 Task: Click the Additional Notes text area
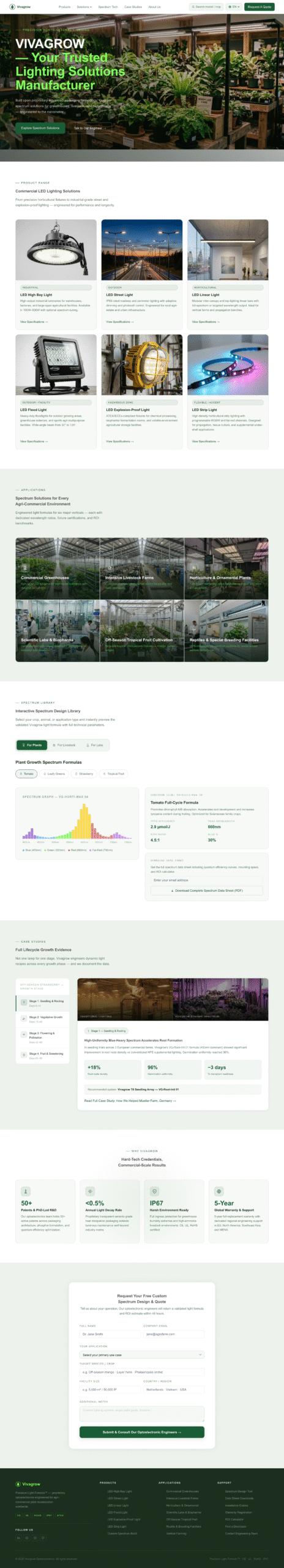pos(142,1414)
